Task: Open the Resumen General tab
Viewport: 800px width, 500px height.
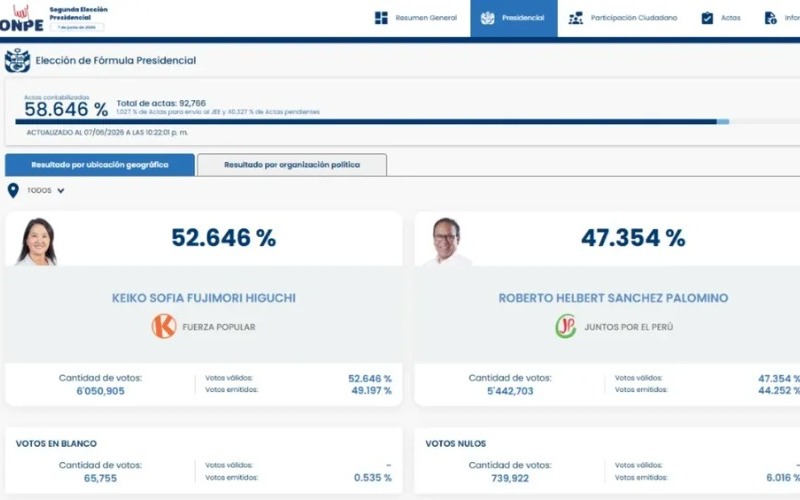Action: click(416, 18)
